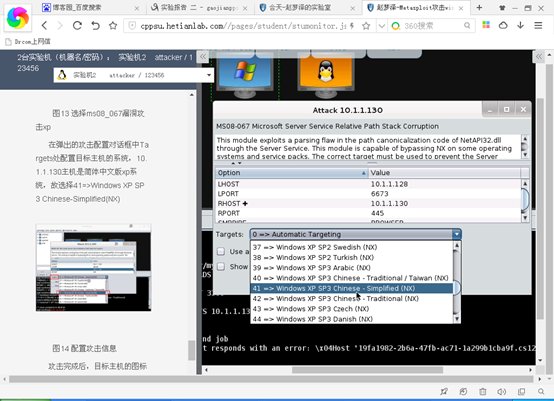Click the left guide panel scrollbar thumb
This screenshot has width=554, height=401.
[191, 350]
